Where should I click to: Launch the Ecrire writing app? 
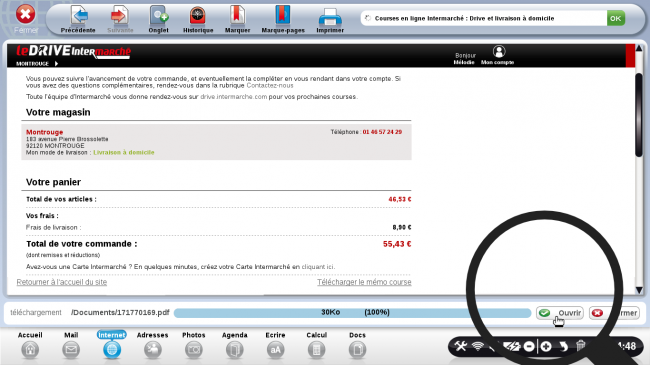click(x=275, y=345)
